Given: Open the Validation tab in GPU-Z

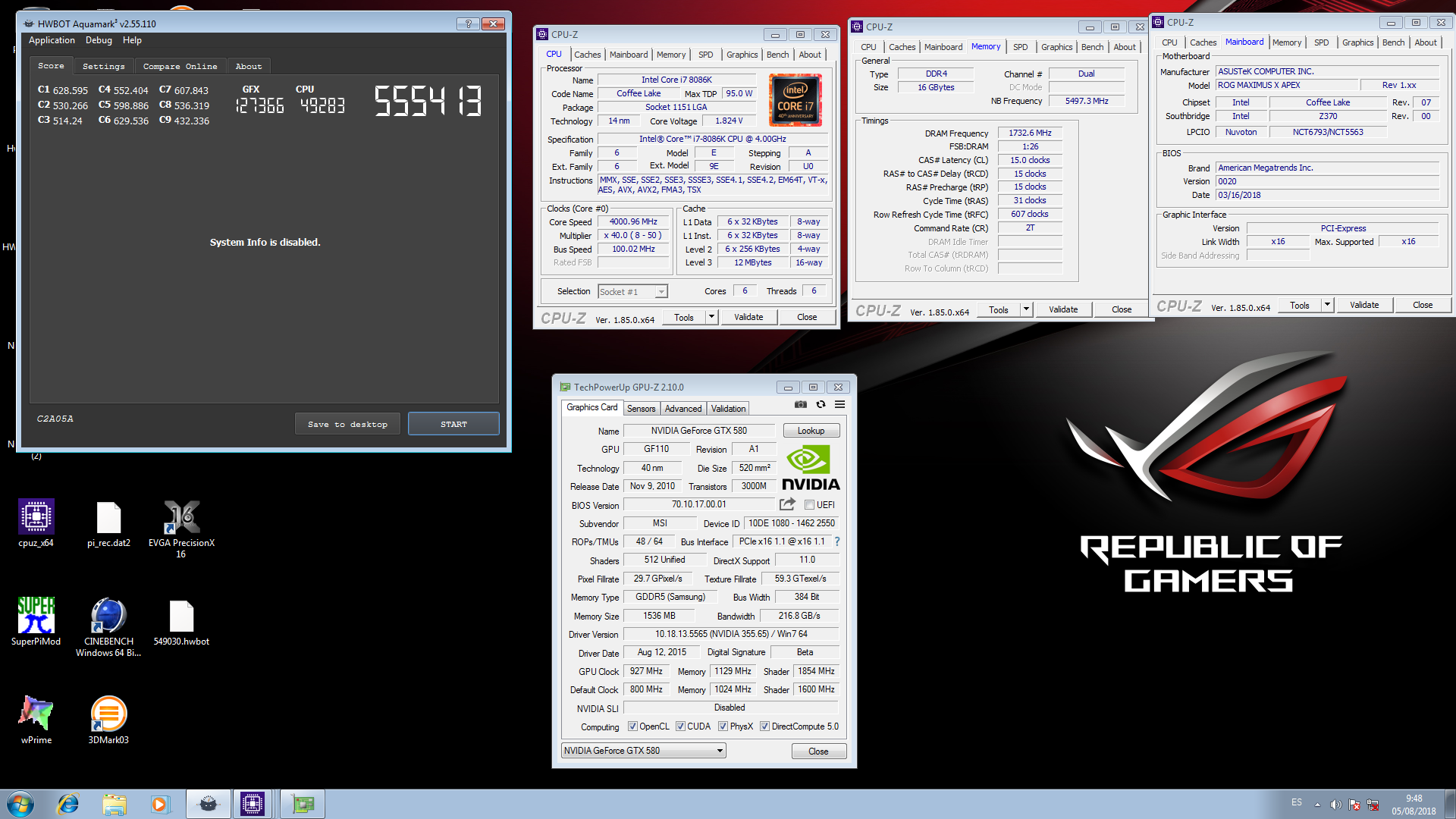Looking at the screenshot, I should coord(728,409).
